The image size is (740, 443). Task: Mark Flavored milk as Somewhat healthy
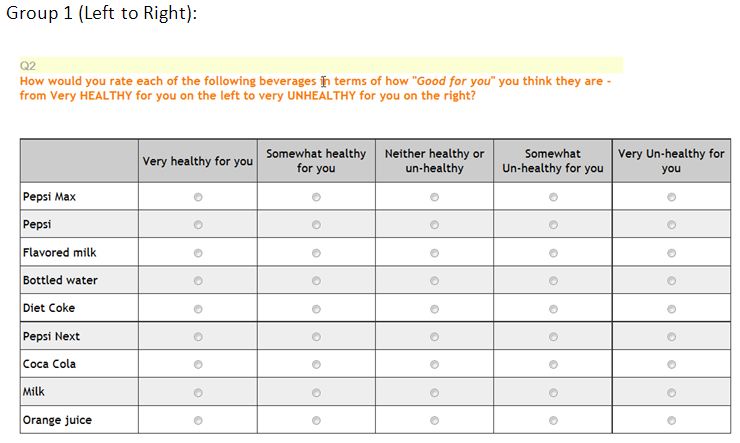click(316, 253)
